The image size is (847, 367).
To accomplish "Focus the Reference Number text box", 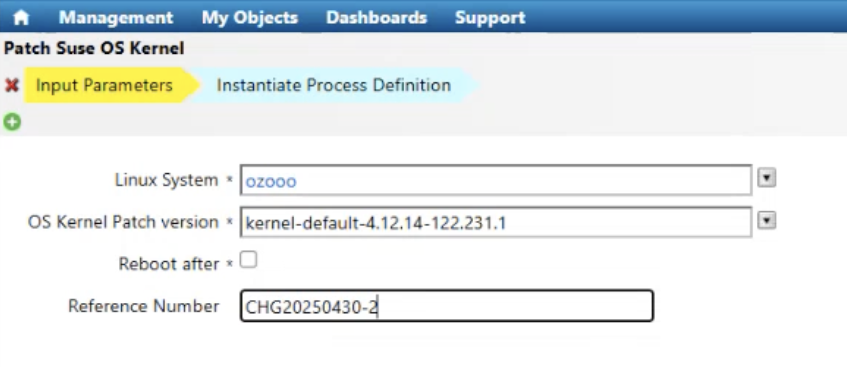I will point(447,306).
